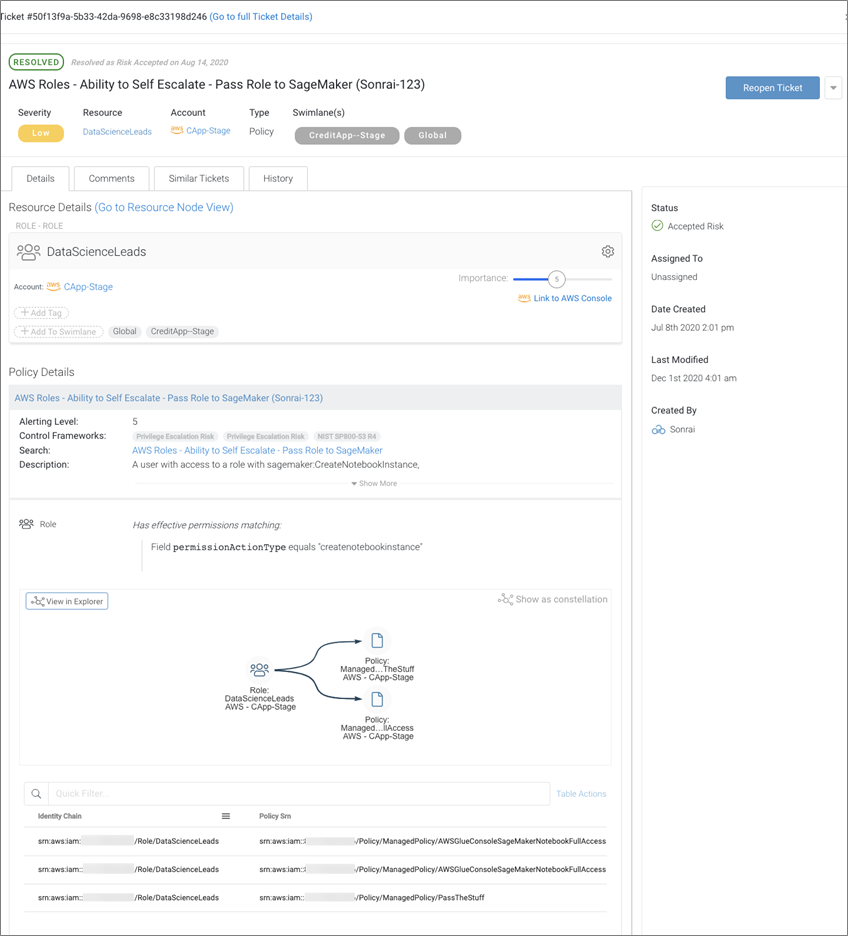Open the Similar Tickets tab
Image resolution: width=848 pixels, height=936 pixels.
point(199,178)
